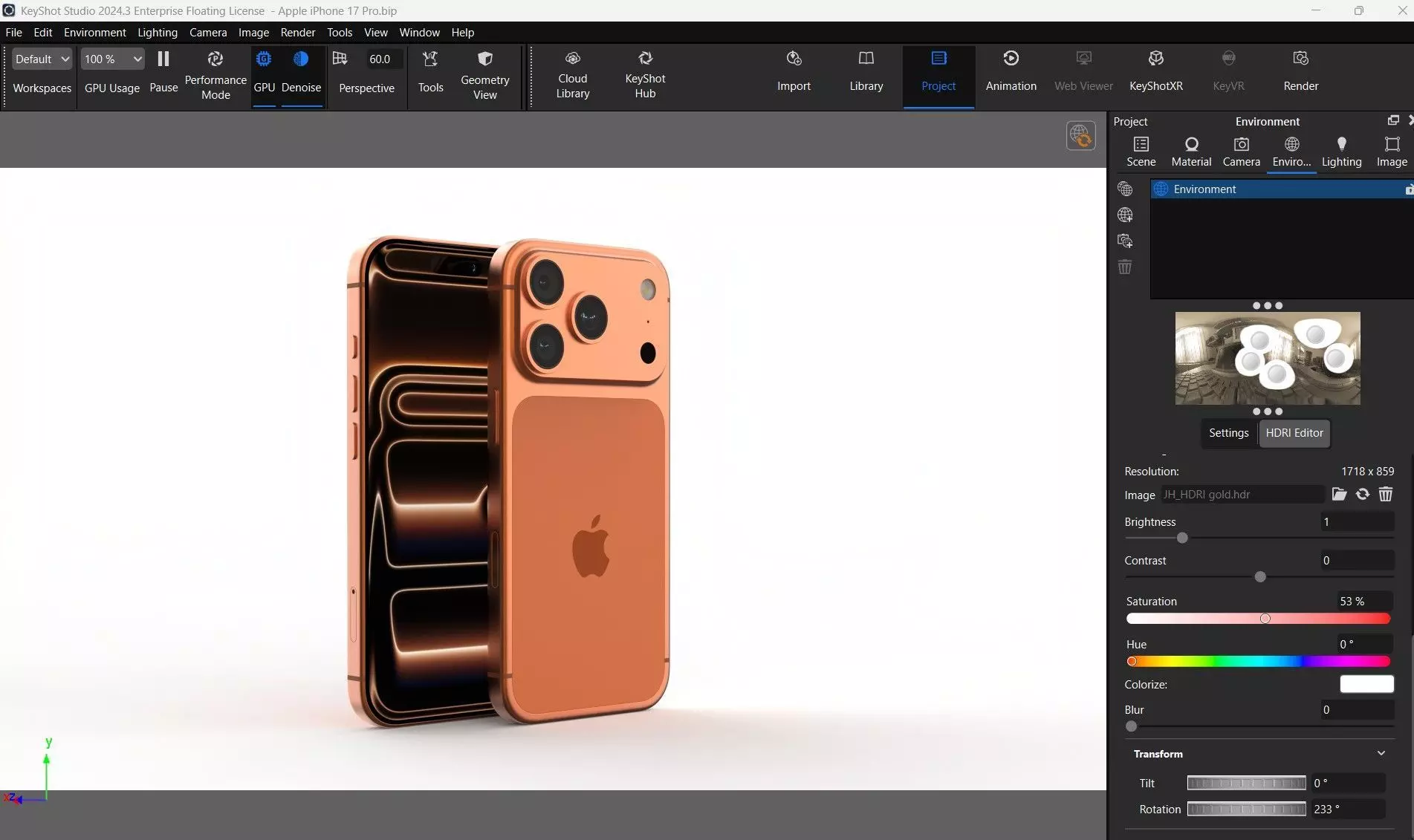Image resolution: width=1414 pixels, height=840 pixels.
Task: Undock the Project panel
Action: point(1392,120)
